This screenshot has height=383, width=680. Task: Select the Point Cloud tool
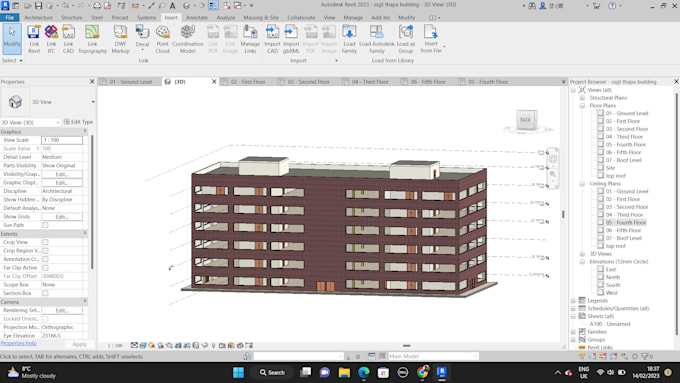(x=162, y=39)
